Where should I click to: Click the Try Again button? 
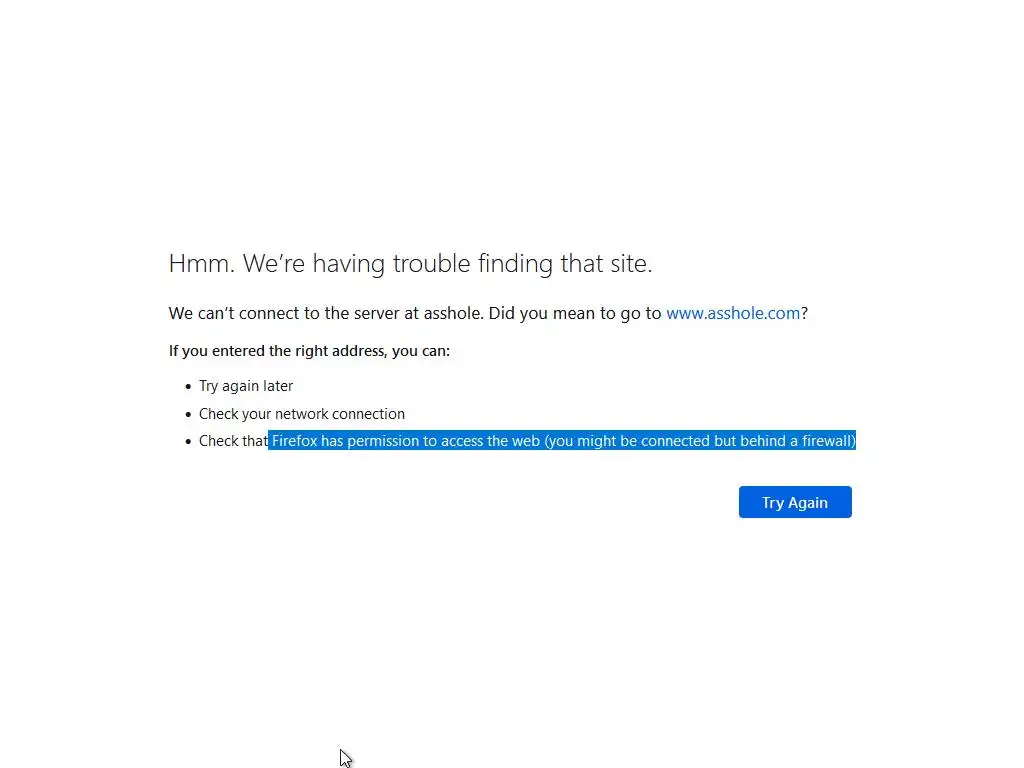click(x=795, y=502)
